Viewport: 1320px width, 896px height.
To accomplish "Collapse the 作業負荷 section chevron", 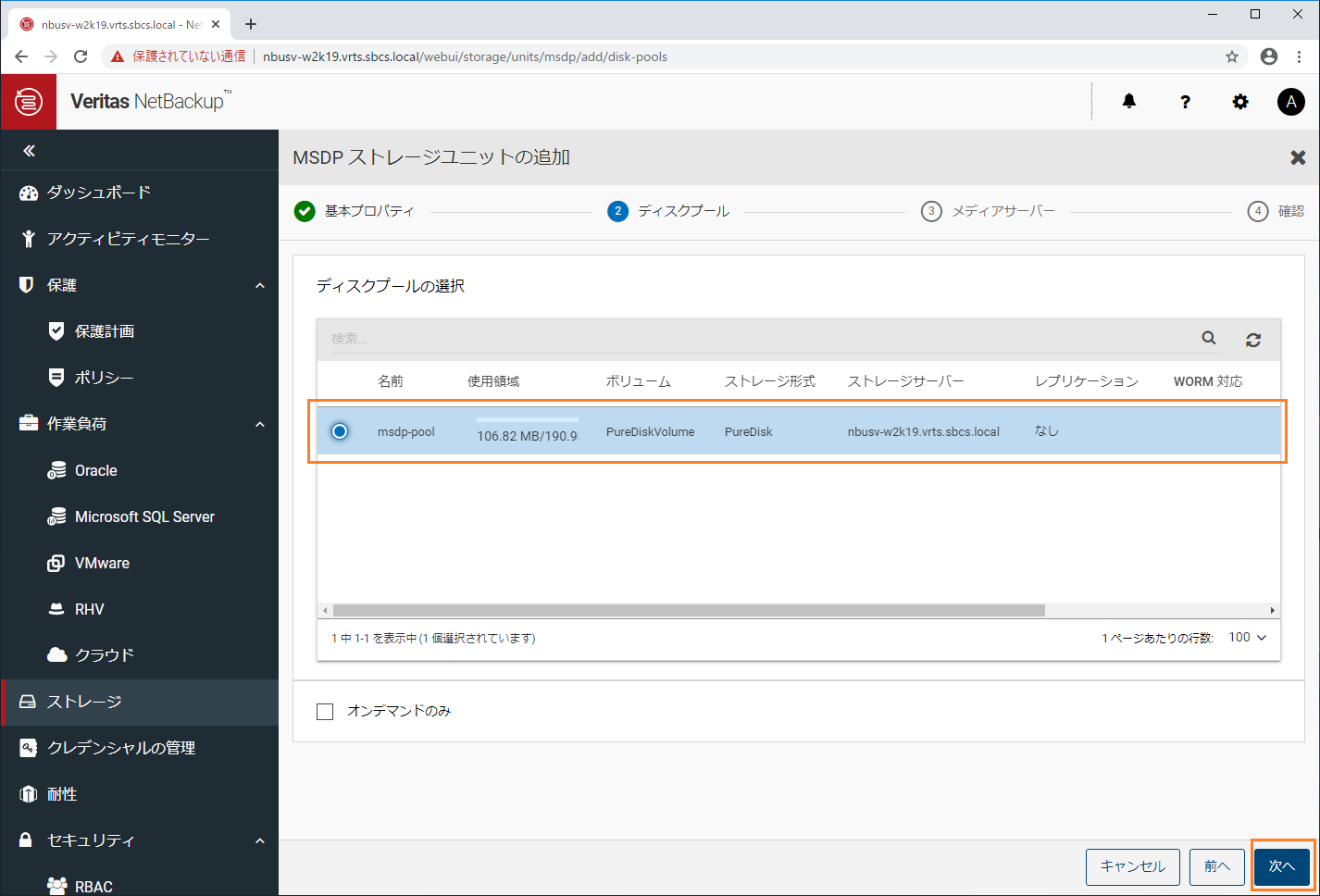I will [x=260, y=424].
